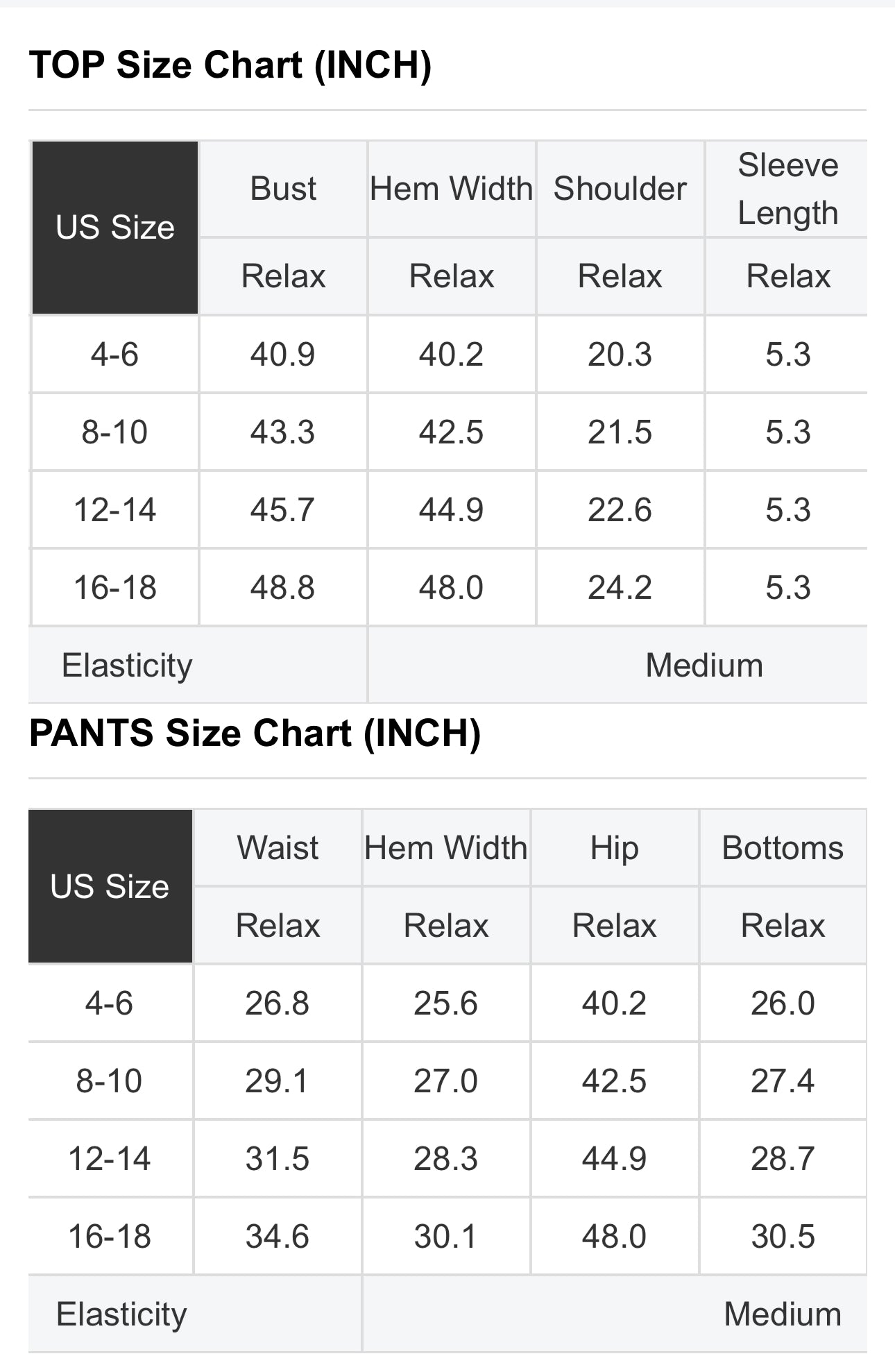Click the 29.1 waist cell
Image resolution: width=895 pixels, height=1372 pixels.
278,1081
